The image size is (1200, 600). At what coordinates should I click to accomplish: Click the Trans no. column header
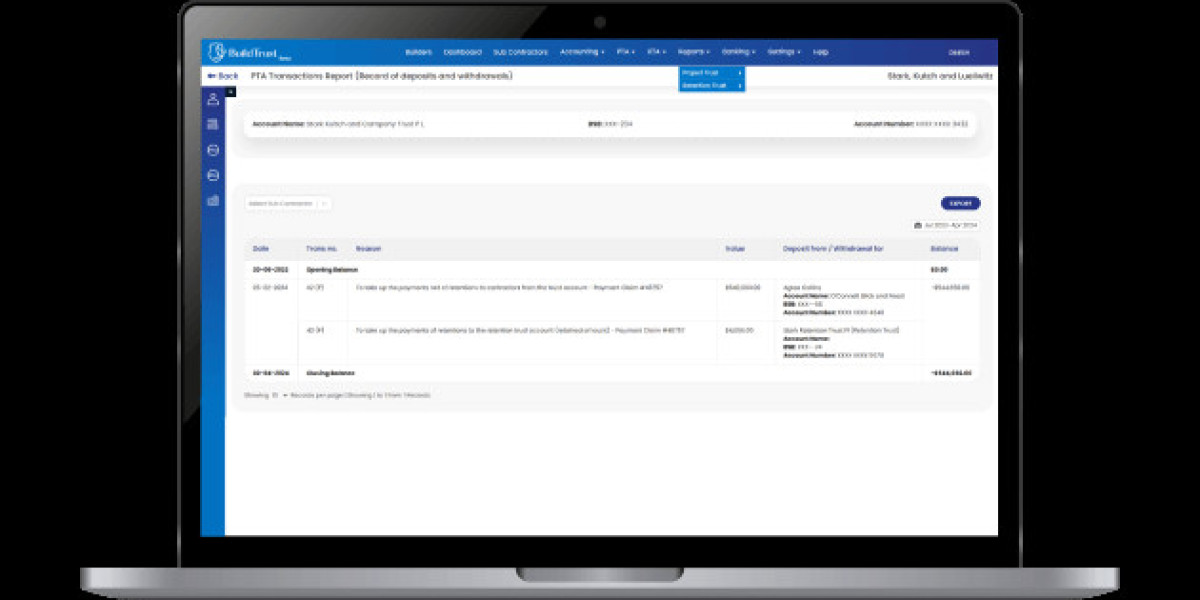click(322, 248)
